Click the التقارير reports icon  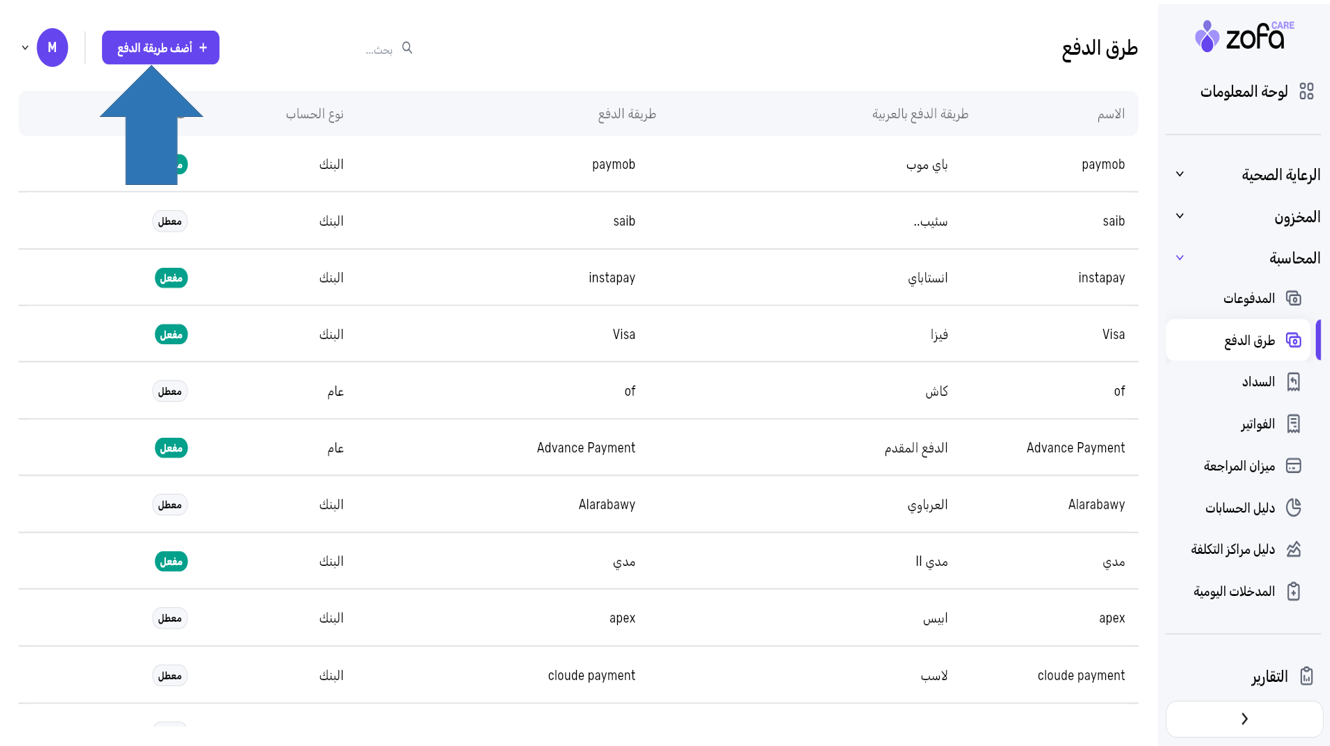(x=1306, y=677)
